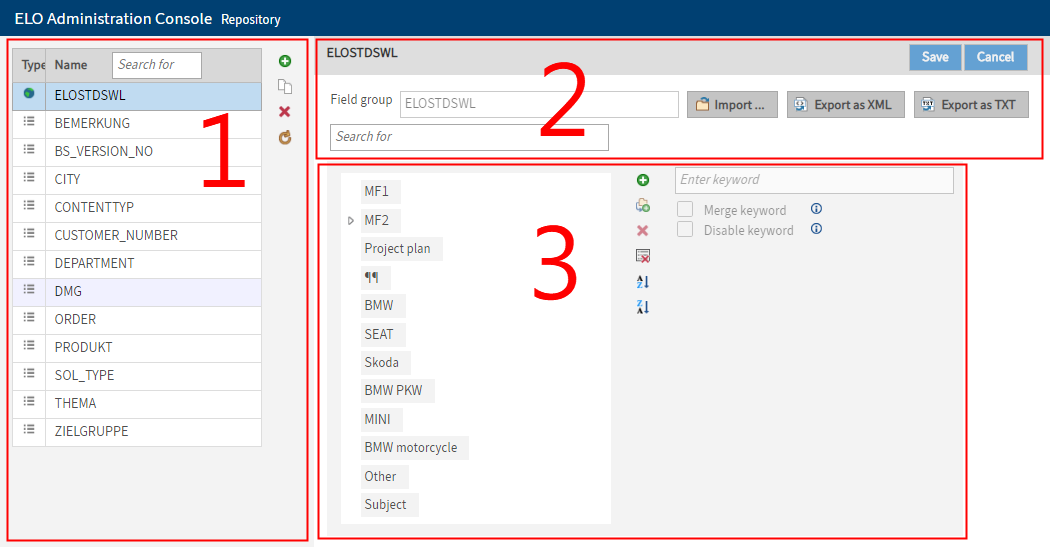
Task: Delete all keywords icon
Action: pos(643,256)
